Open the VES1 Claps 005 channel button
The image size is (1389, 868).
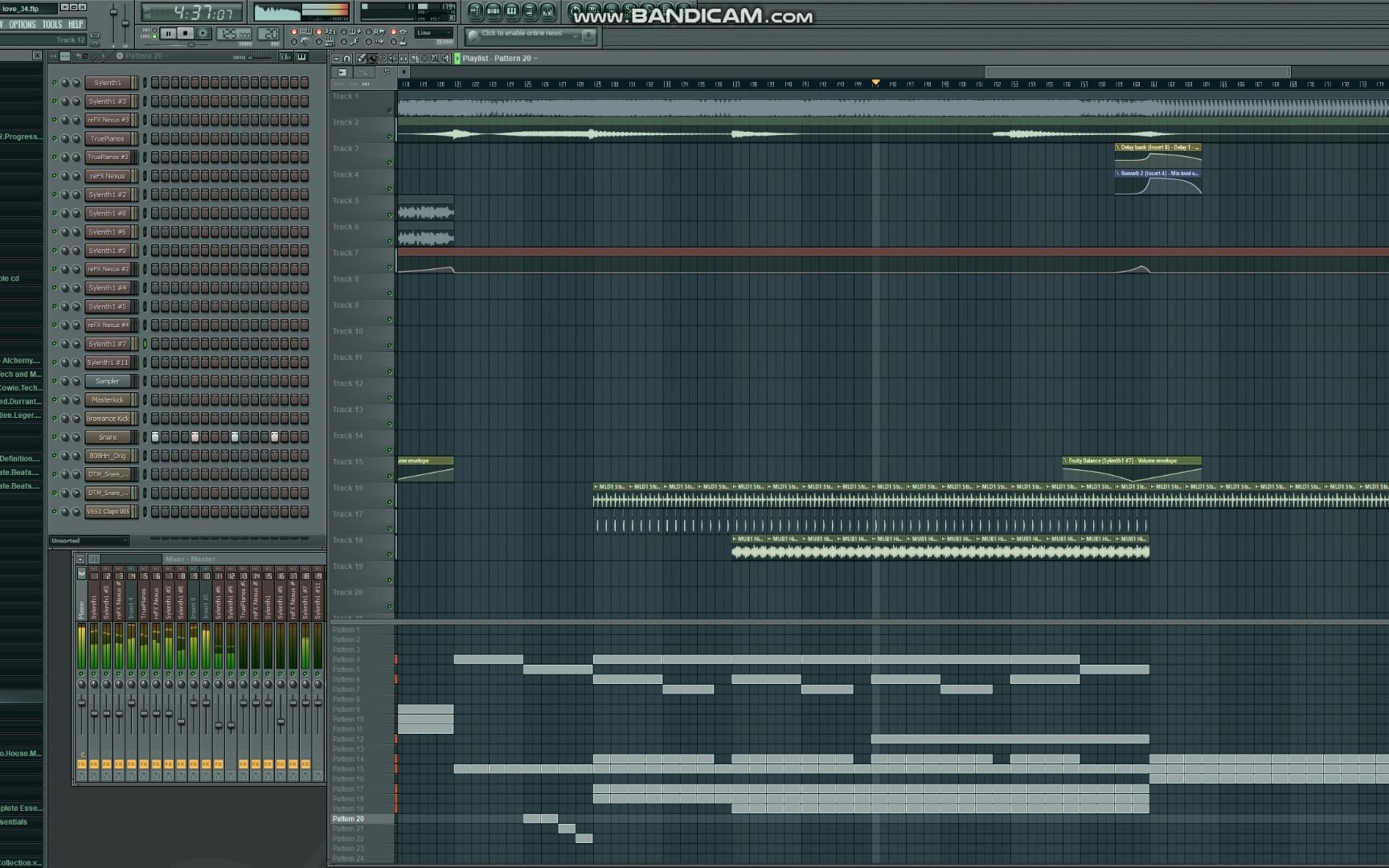coord(108,511)
